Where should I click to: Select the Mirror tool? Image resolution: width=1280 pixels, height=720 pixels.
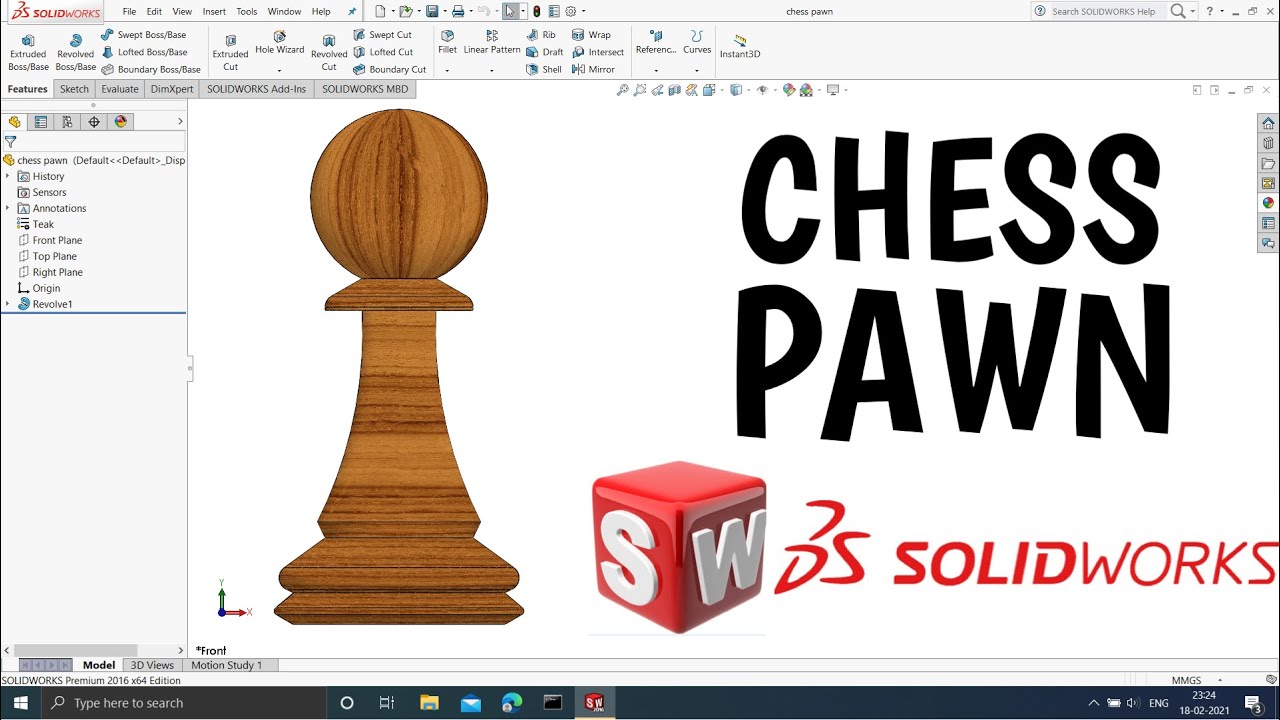593,70
